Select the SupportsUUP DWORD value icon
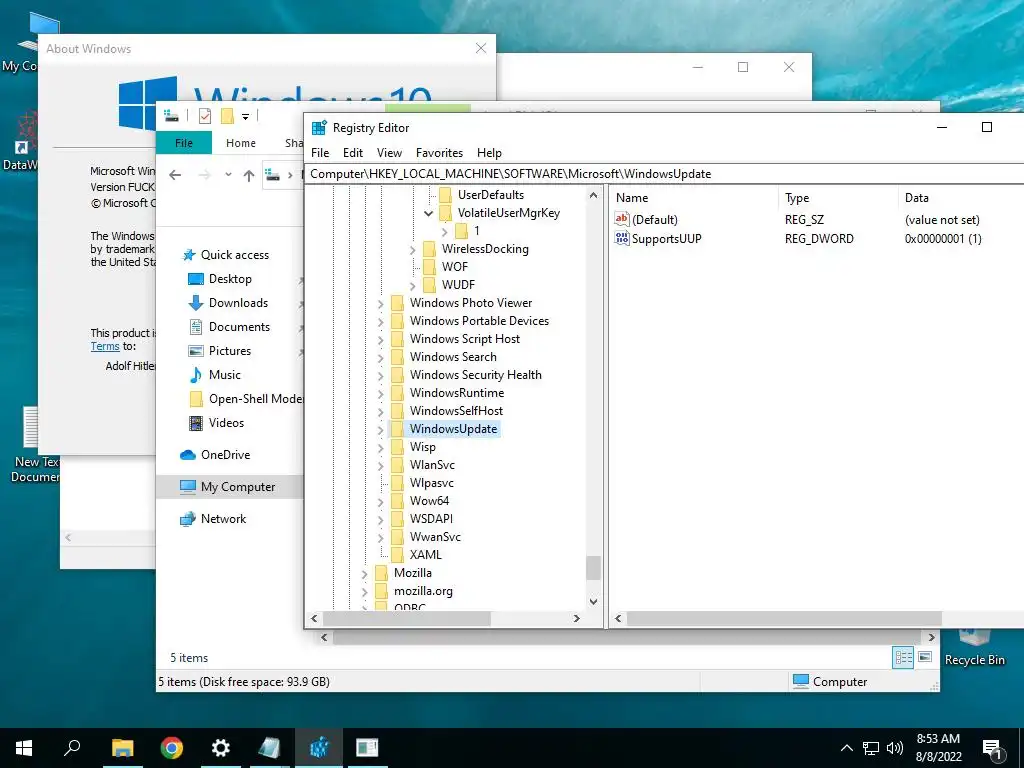 coord(622,238)
